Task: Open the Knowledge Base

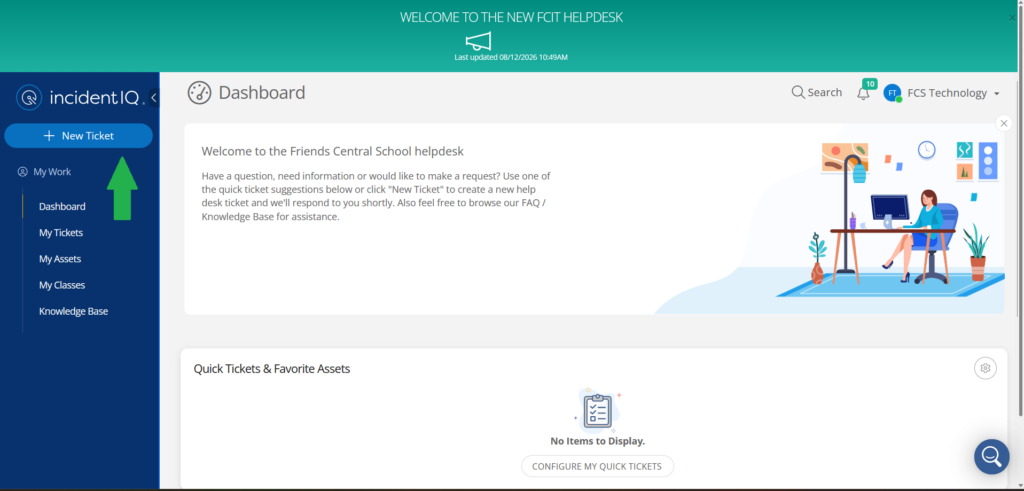Action: (x=73, y=311)
